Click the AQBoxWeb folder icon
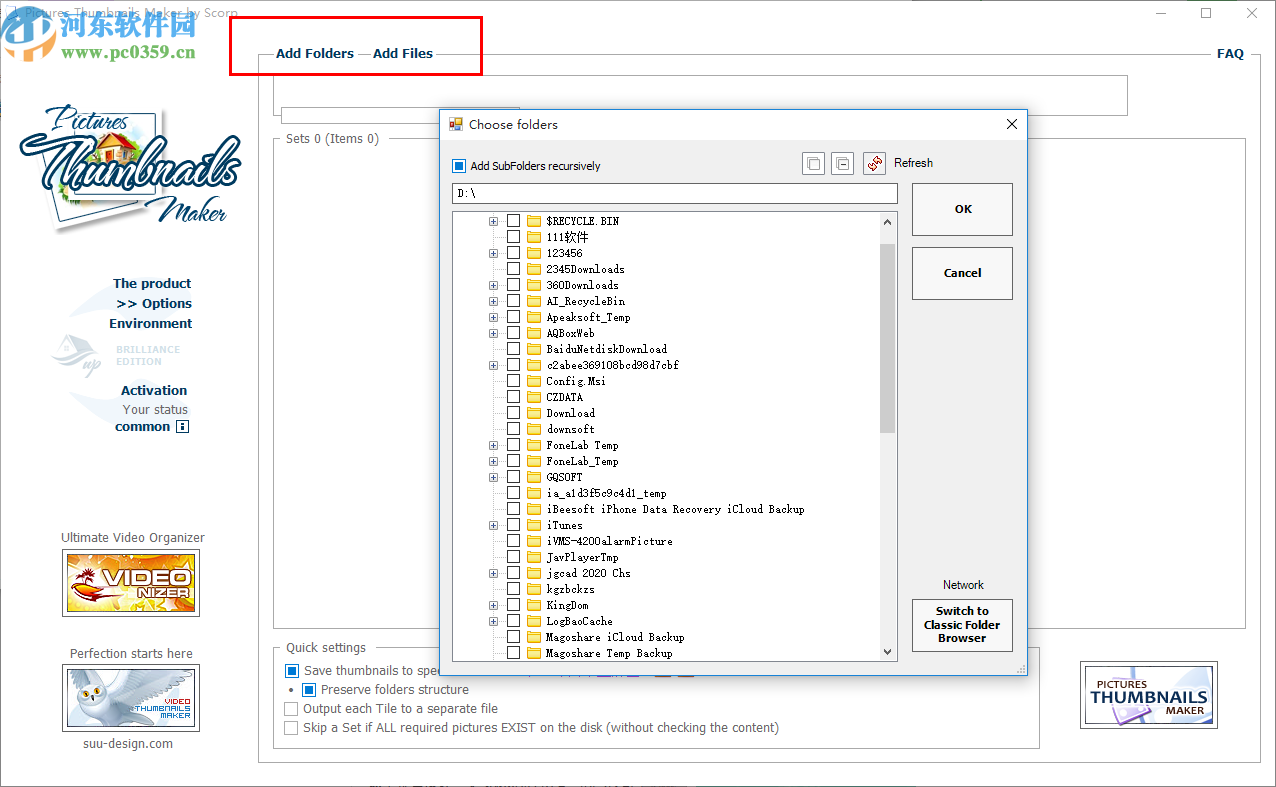 pyautogui.click(x=534, y=333)
